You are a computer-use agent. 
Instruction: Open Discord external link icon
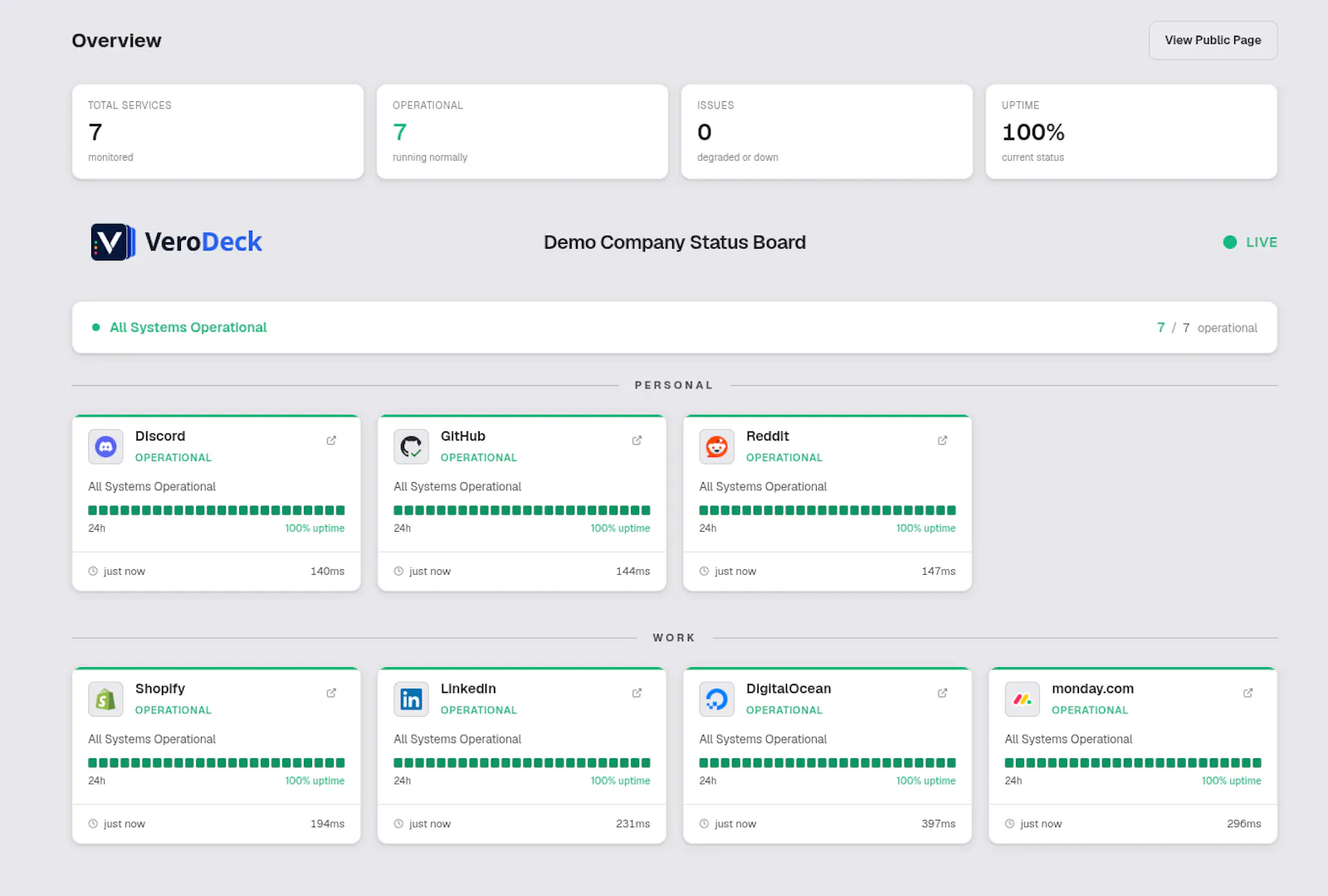[x=331, y=441]
